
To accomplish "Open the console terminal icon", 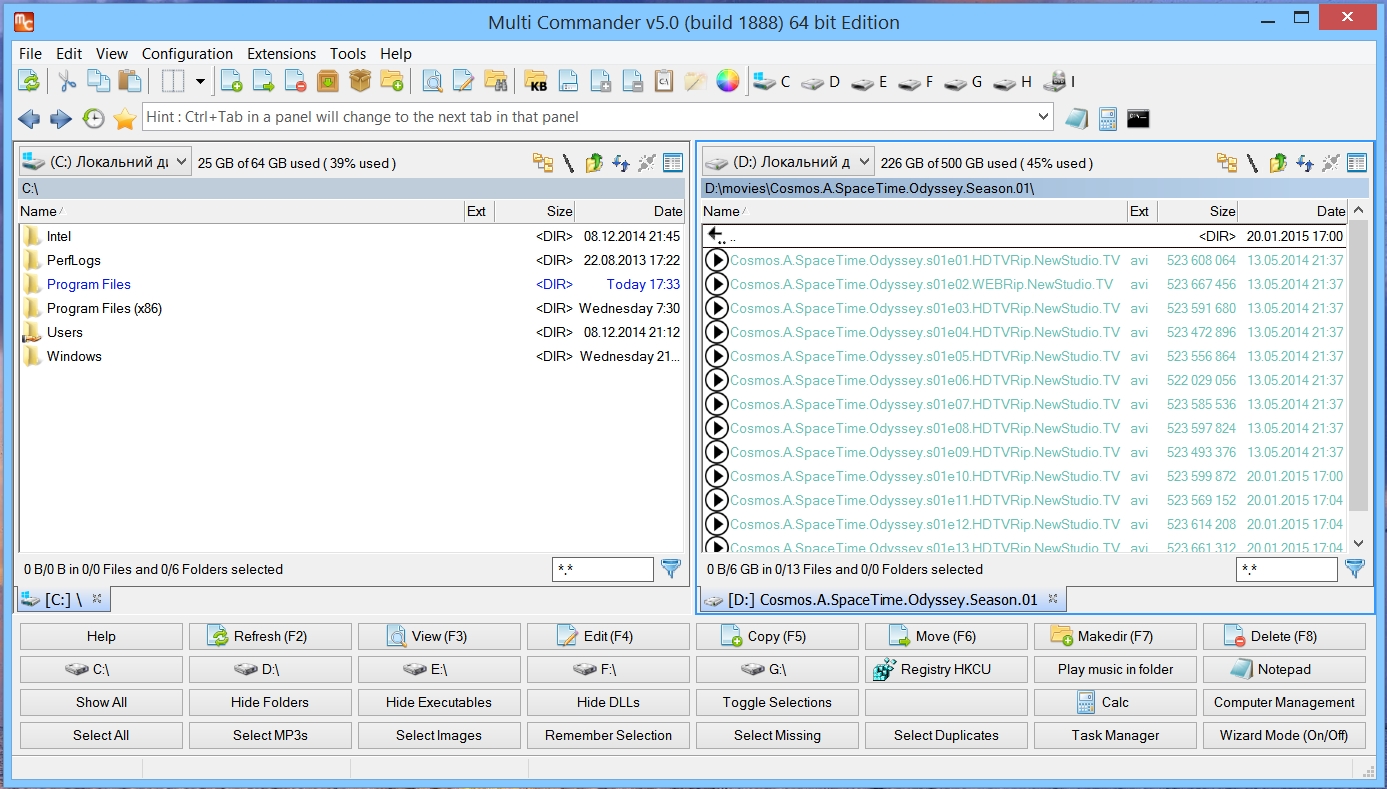I will (x=1138, y=119).
